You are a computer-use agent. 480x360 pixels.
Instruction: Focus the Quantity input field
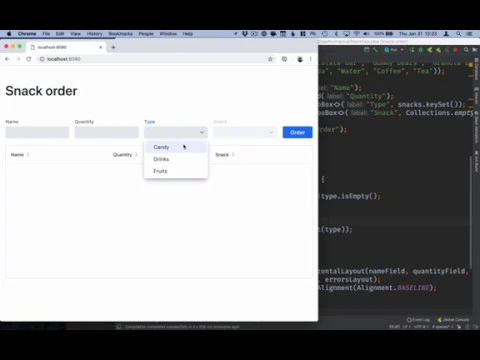(106, 132)
